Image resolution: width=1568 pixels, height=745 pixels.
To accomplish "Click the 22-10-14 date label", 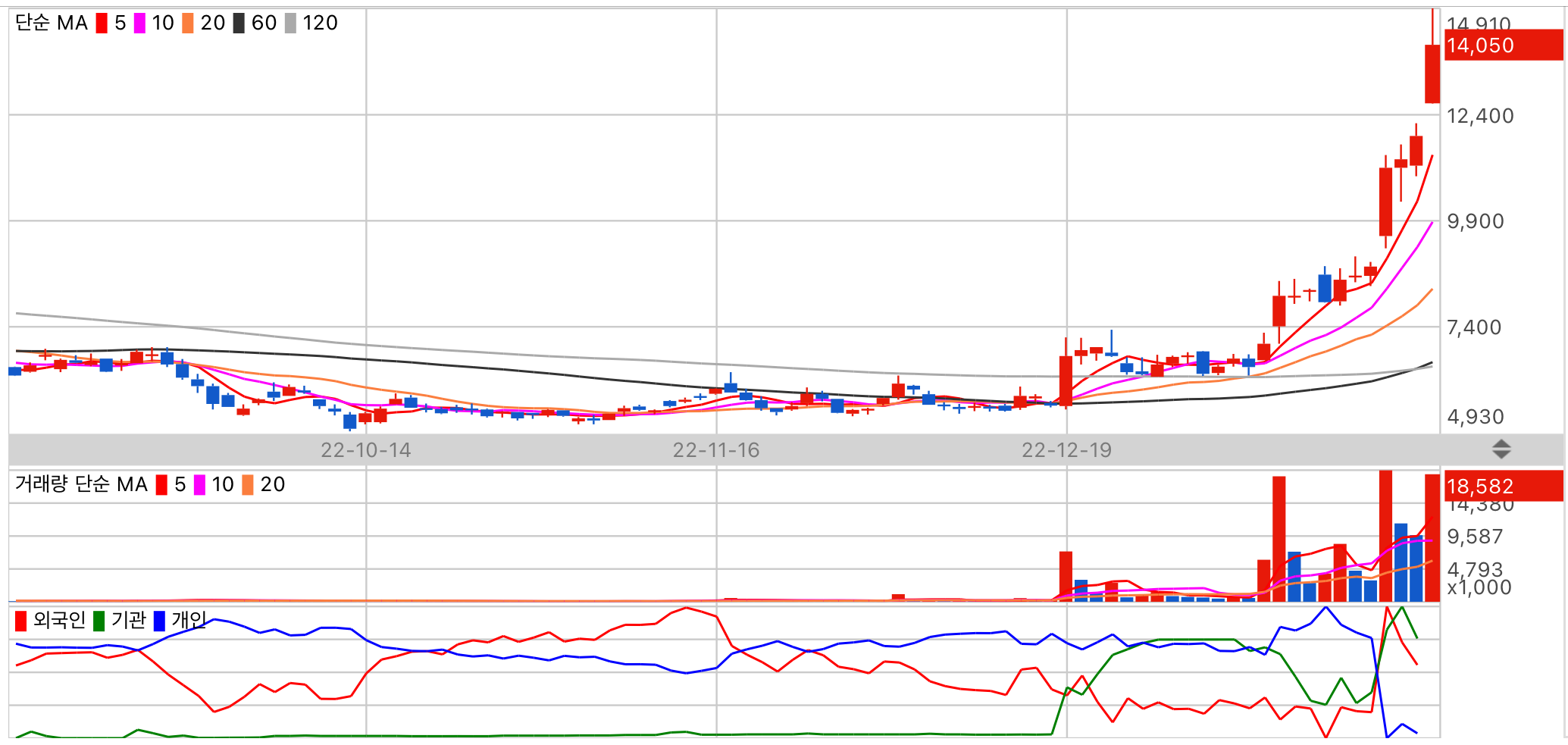I will (366, 450).
